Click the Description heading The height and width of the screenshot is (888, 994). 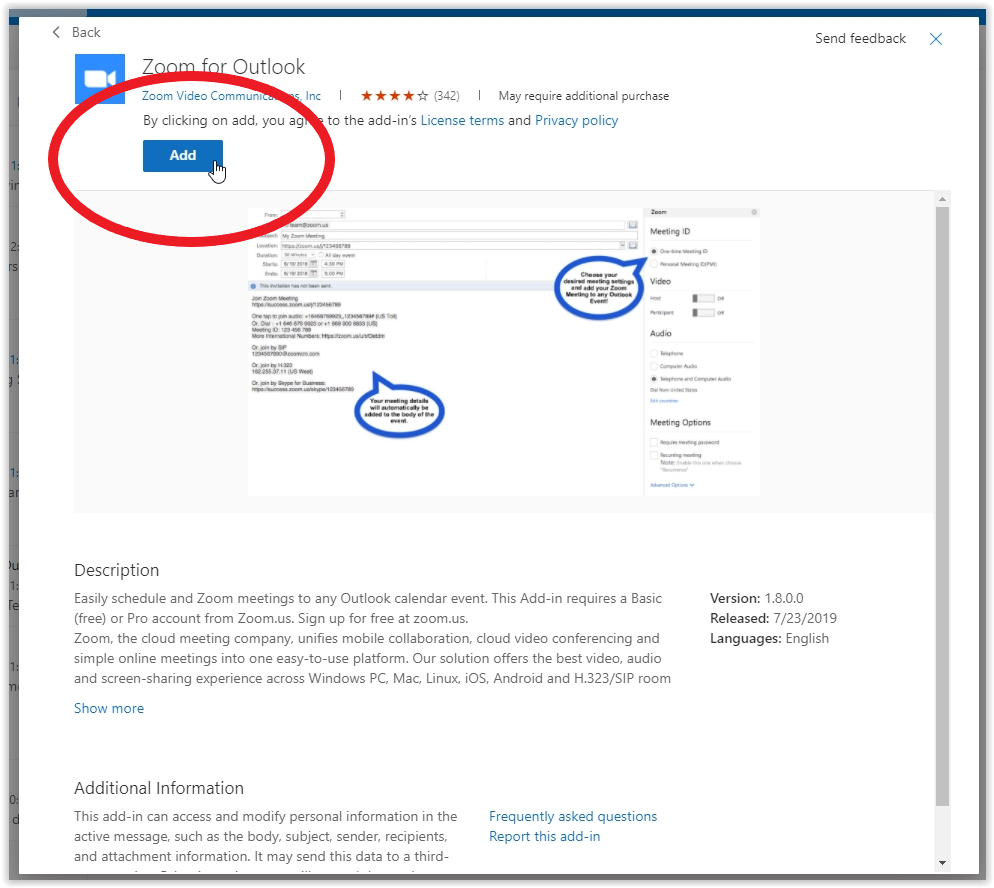(117, 570)
